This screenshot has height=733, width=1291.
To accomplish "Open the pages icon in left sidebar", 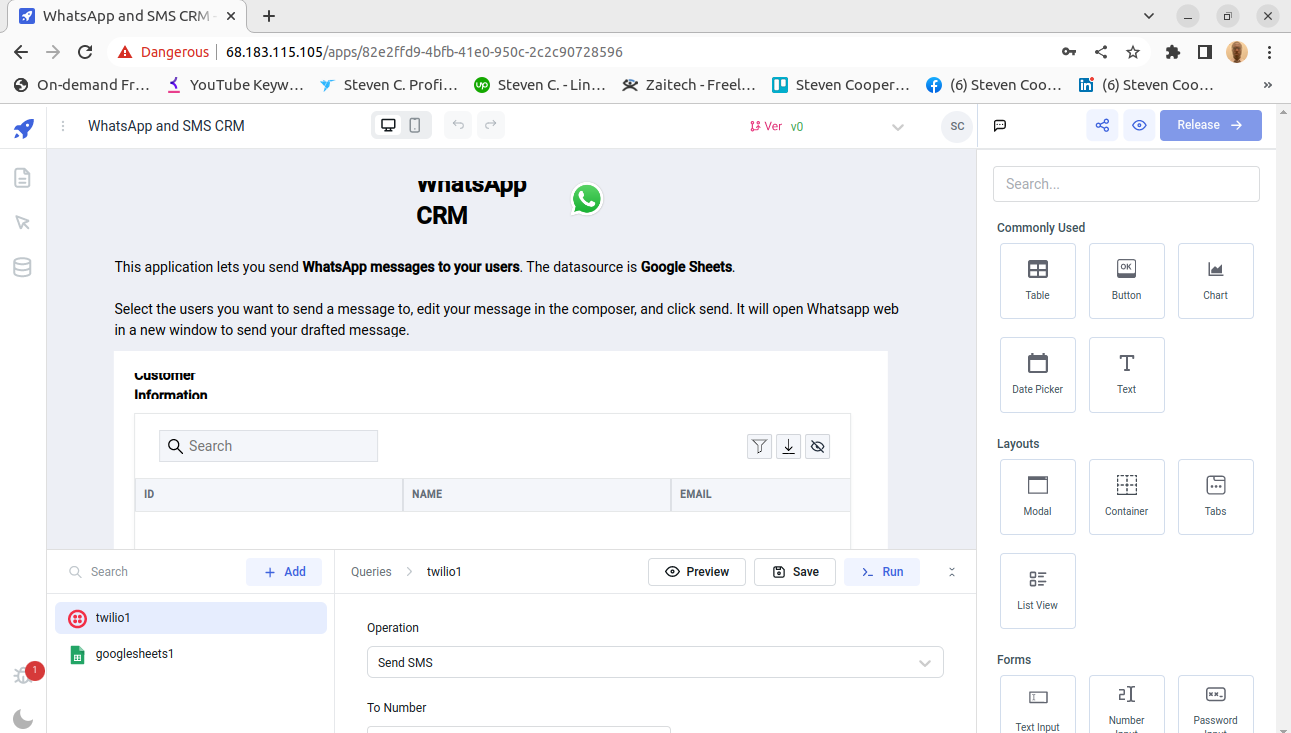I will coord(22,178).
